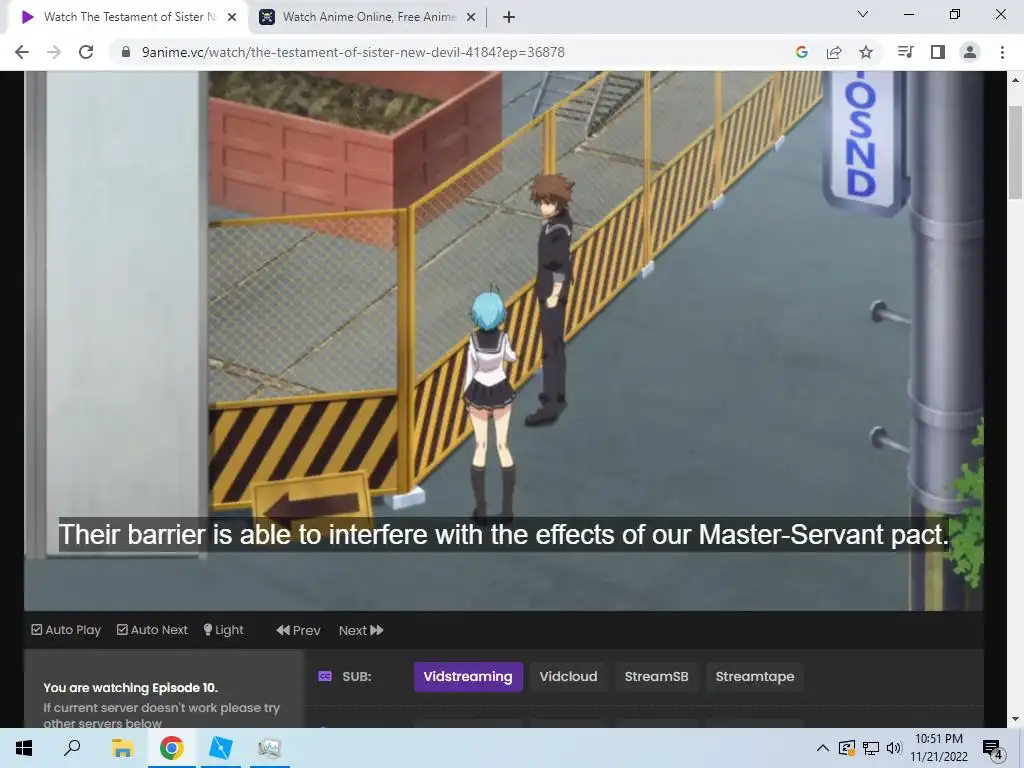1024x768 pixels.
Task: Select the Vidstreaming server
Action: click(468, 677)
